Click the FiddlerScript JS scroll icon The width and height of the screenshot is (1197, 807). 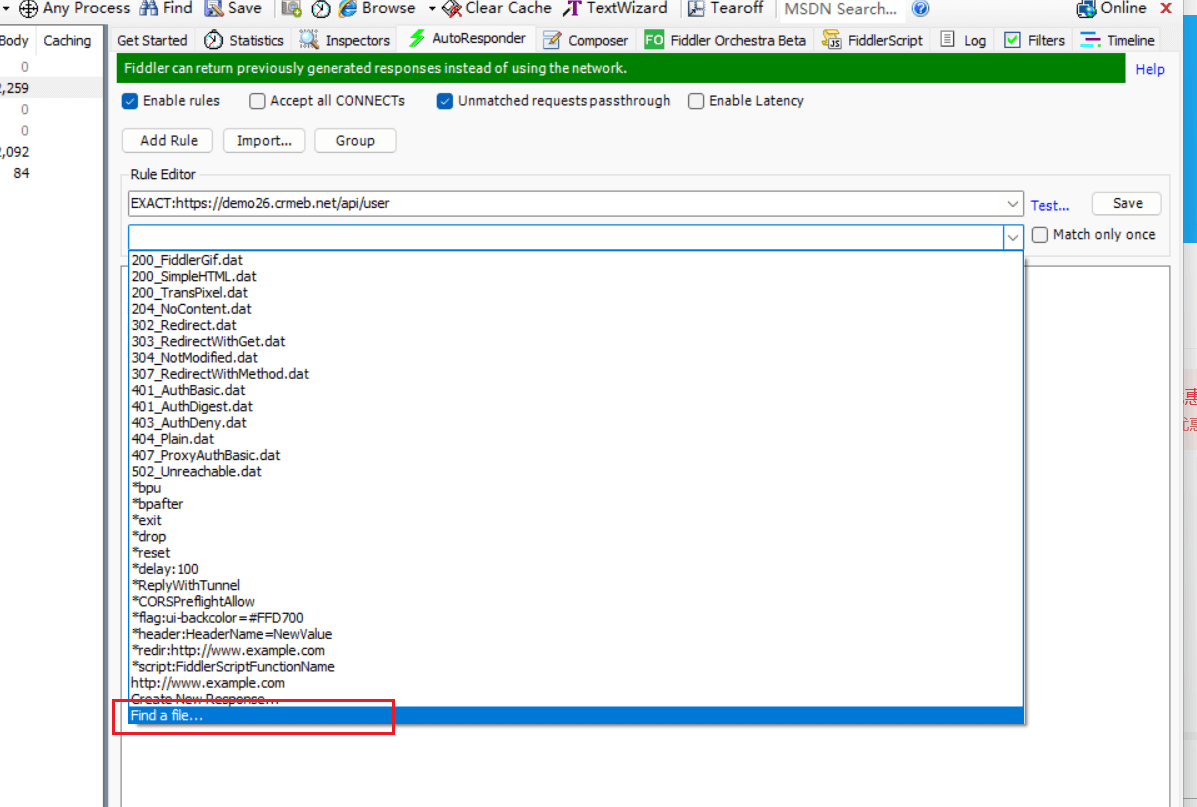click(x=831, y=40)
